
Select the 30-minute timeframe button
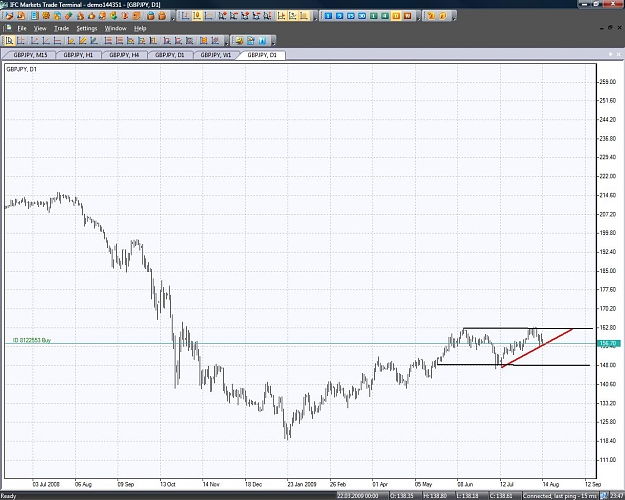362,16
